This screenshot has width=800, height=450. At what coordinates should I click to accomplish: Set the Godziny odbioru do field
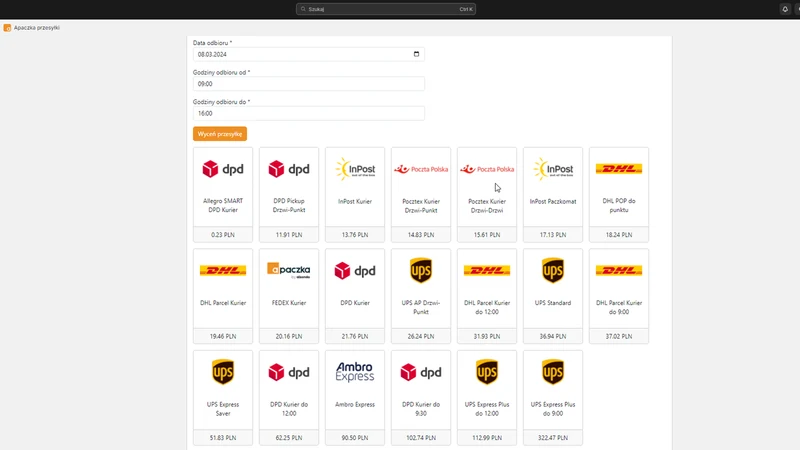(x=309, y=113)
